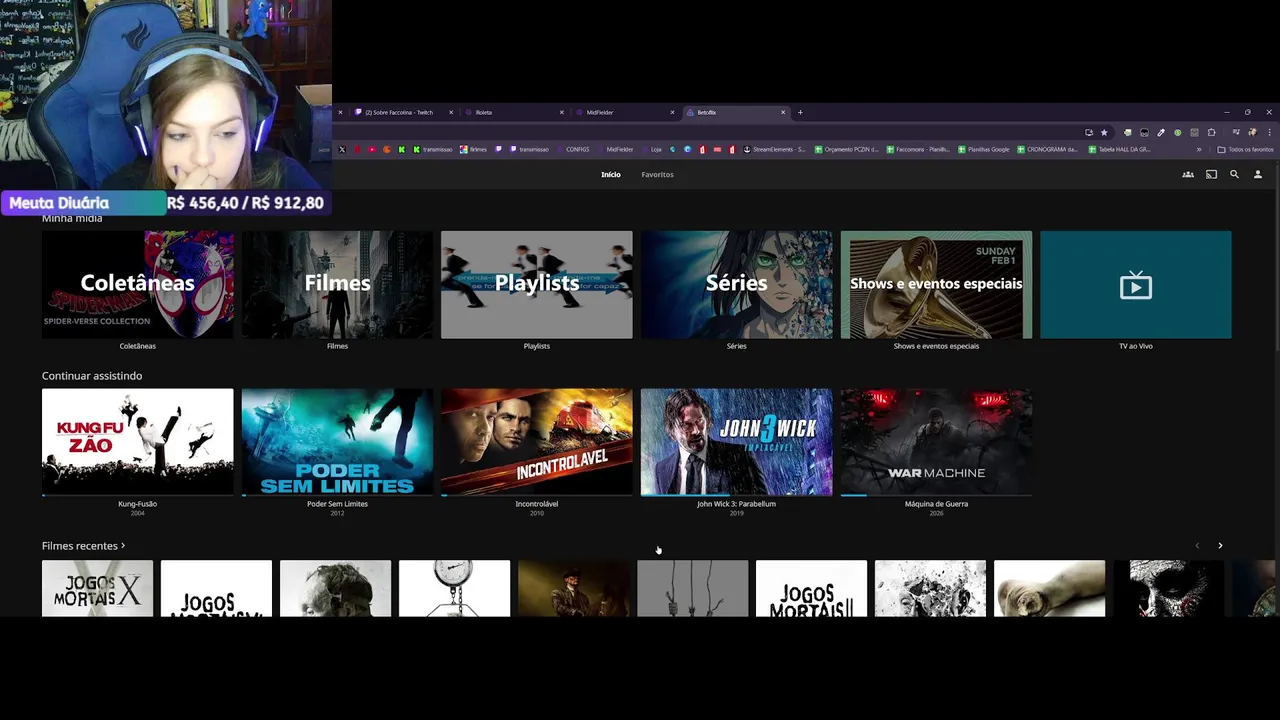Screen dimensions: 1280x720
Task: Resume Máquina de Guerra thumbnail
Action: 936,442
